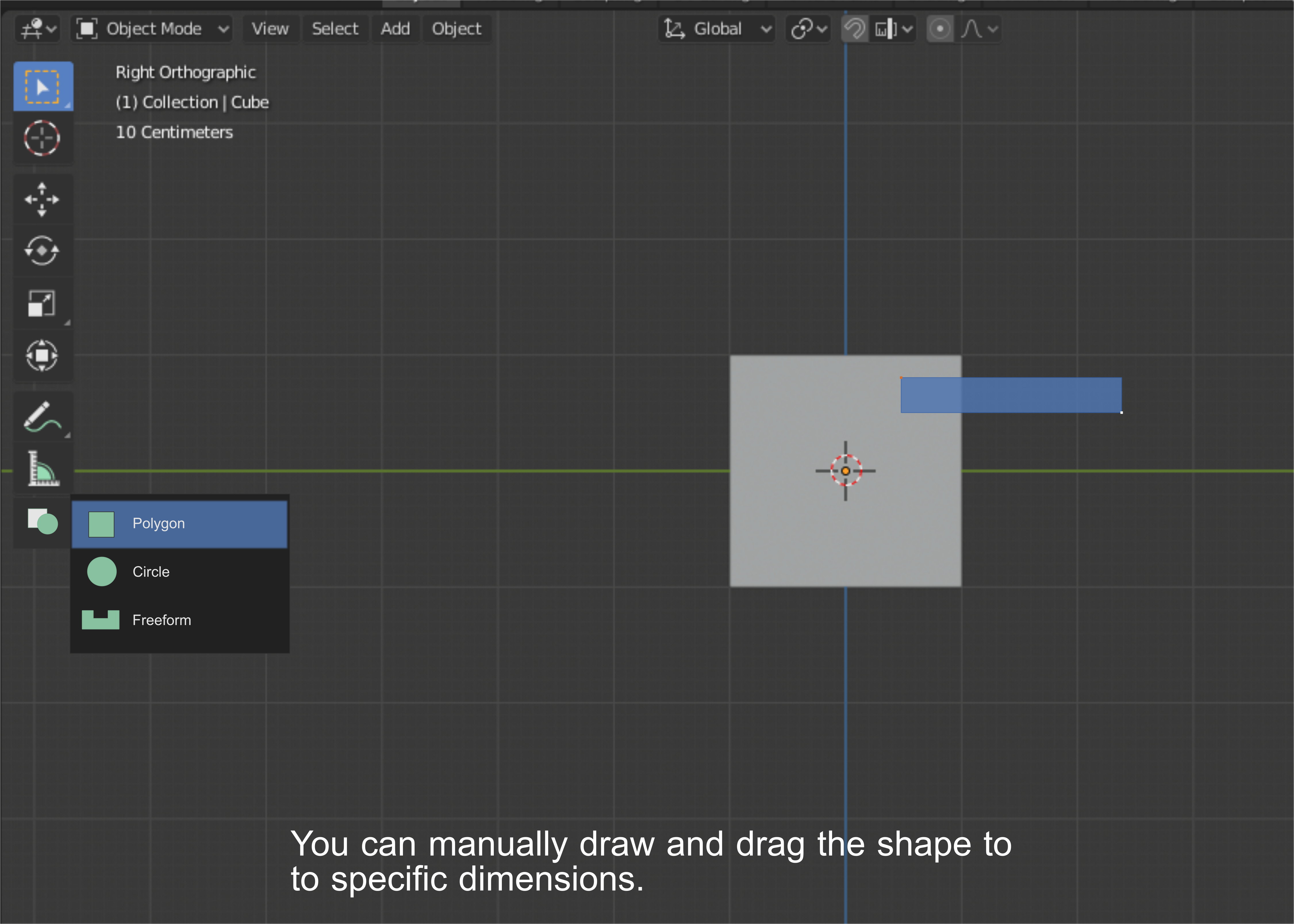Open the Object menu
Screen dimensions: 1294x924
coord(456,28)
